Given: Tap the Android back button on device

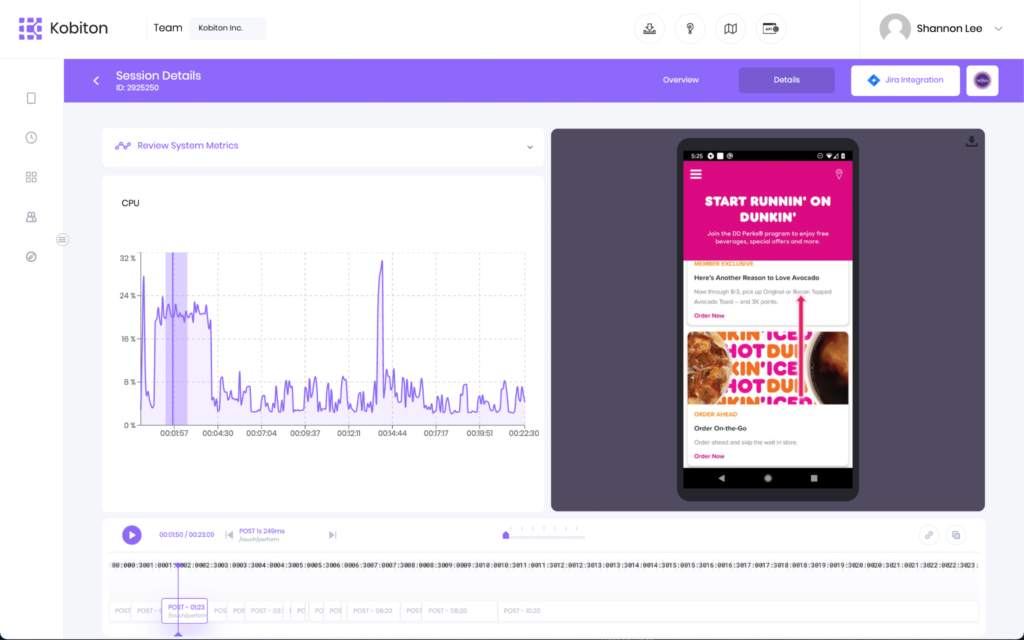Looking at the screenshot, I should [721, 478].
